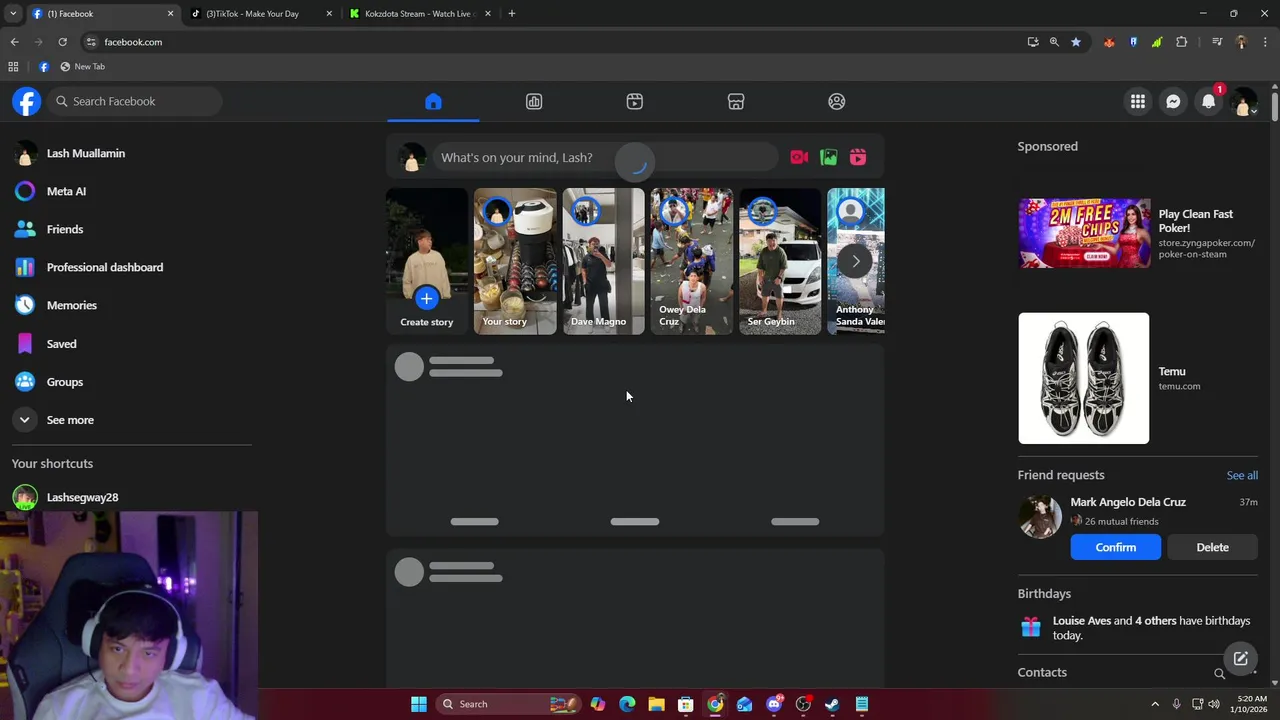Open the media controls icon
Screen dimensions: 1280x720
[x=1217, y=42]
